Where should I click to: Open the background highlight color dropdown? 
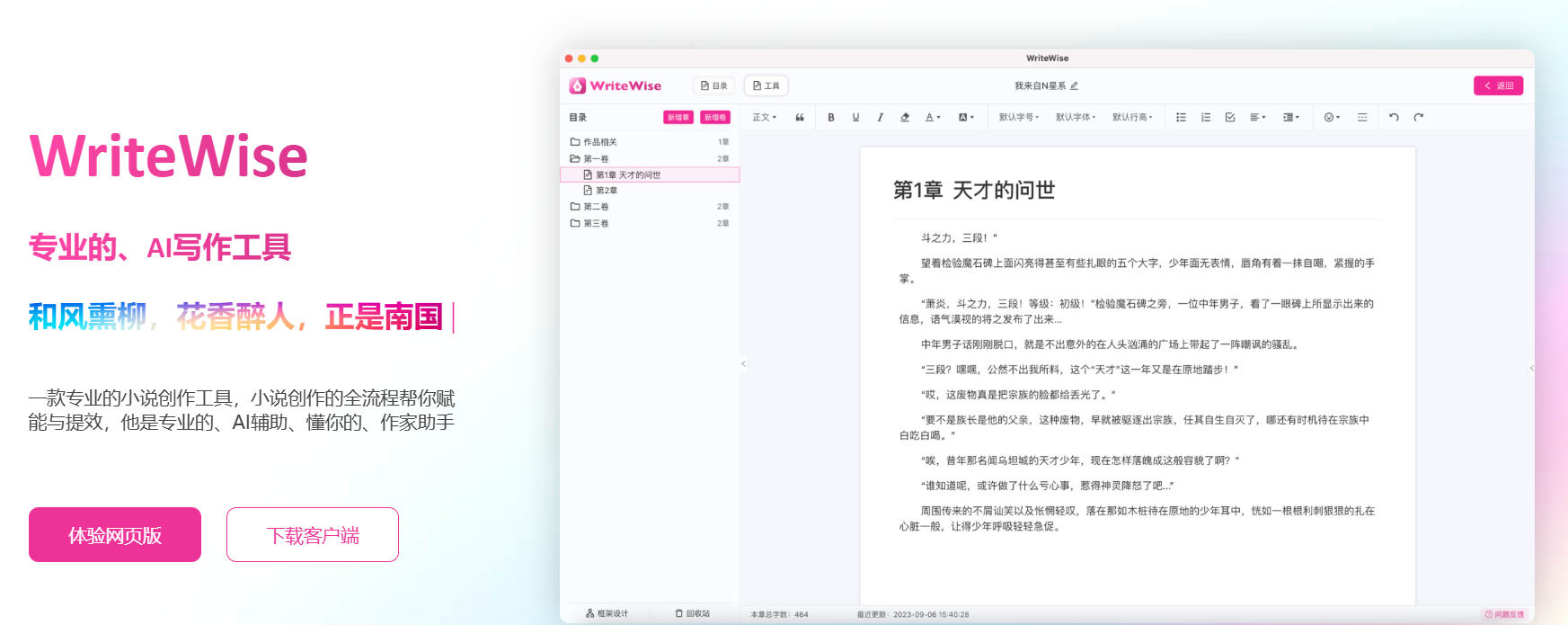966,118
